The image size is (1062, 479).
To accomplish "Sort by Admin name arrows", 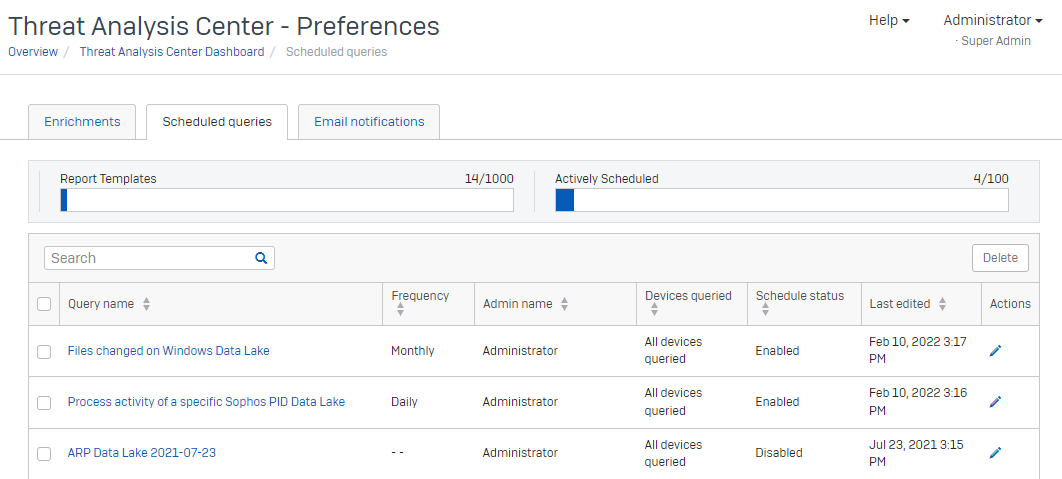I will pos(564,304).
